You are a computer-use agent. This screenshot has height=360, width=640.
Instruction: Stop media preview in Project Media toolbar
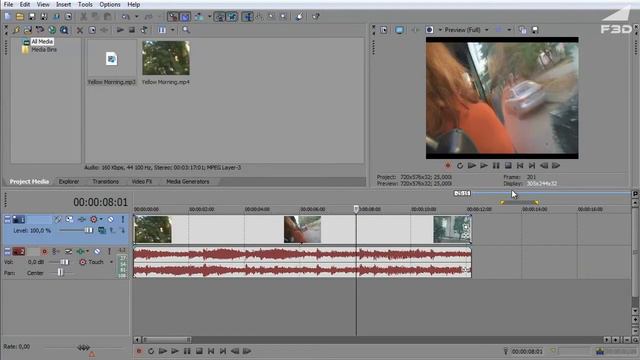click(x=132, y=30)
